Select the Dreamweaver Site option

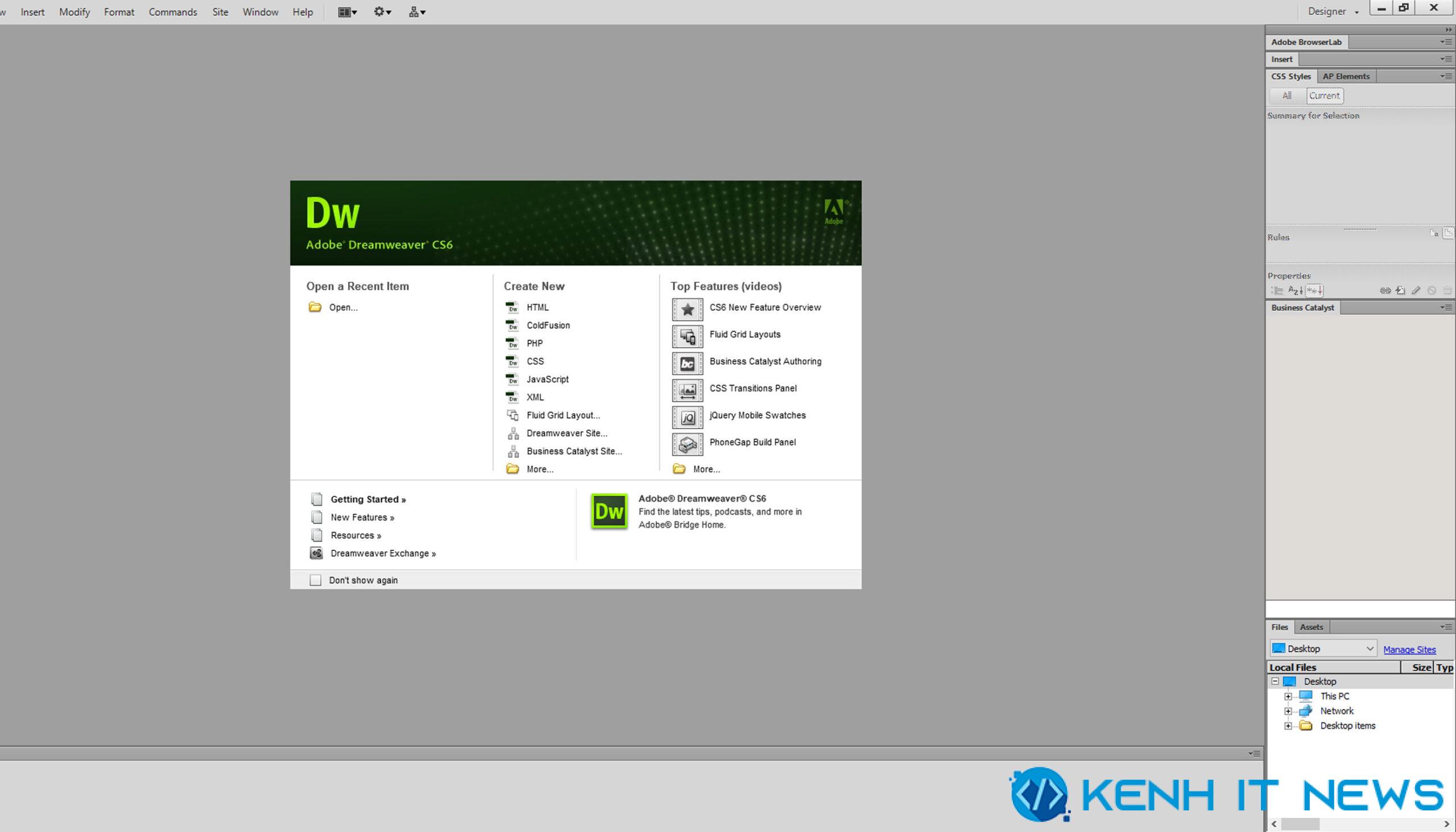tap(566, 432)
